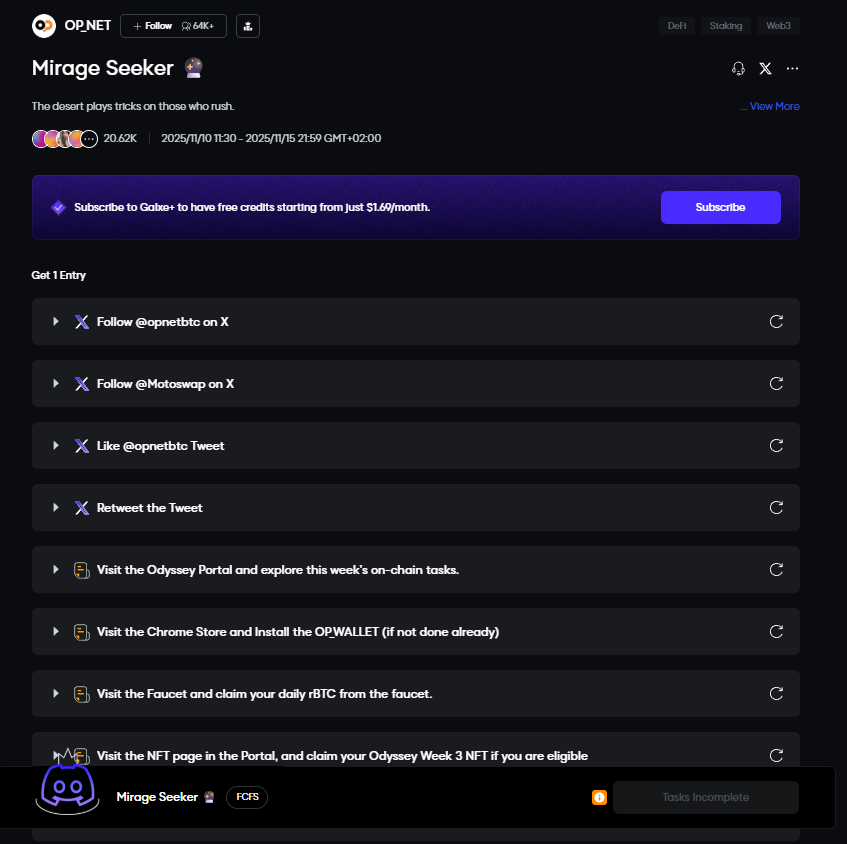Expand the Odyssey Portal visit task

tap(56, 570)
